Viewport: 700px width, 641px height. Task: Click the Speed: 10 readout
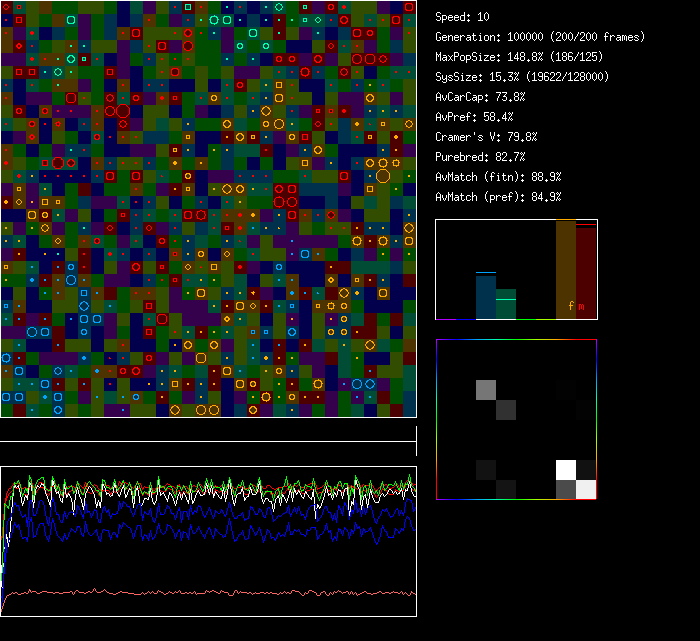[463, 17]
